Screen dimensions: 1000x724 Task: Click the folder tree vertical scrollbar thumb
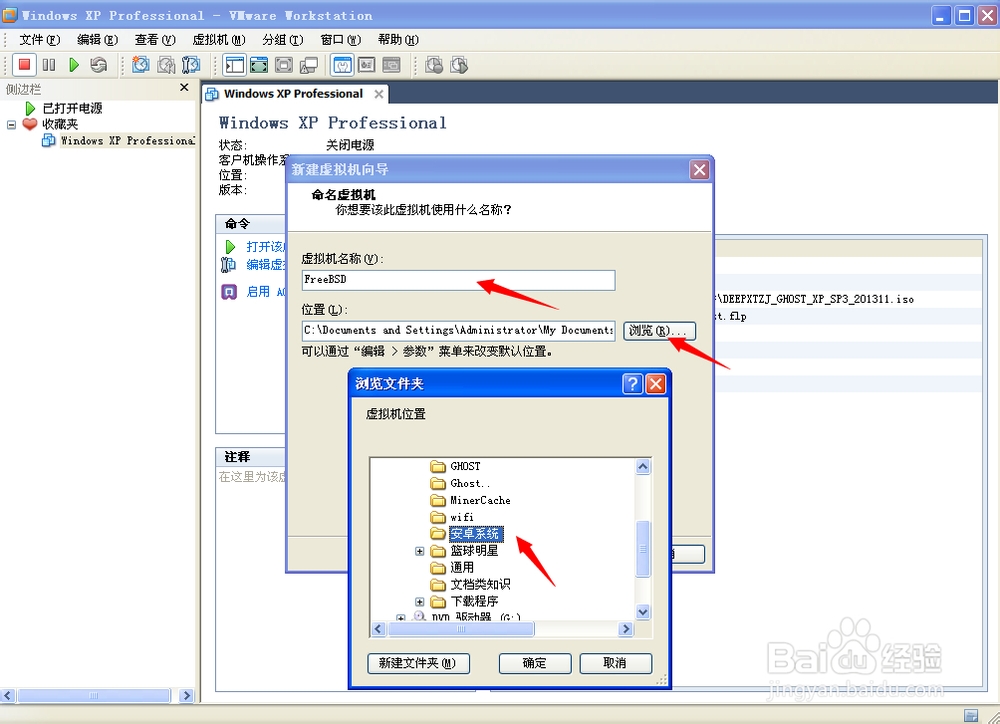tap(643, 549)
